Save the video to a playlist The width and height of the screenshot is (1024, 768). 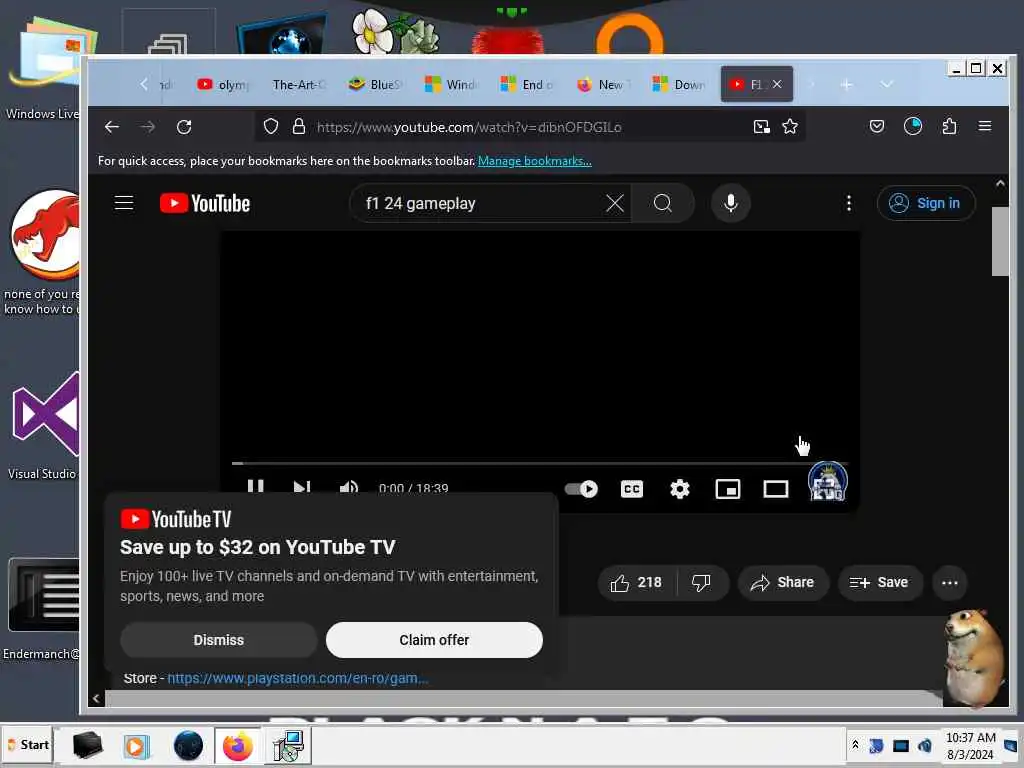(x=880, y=583)
